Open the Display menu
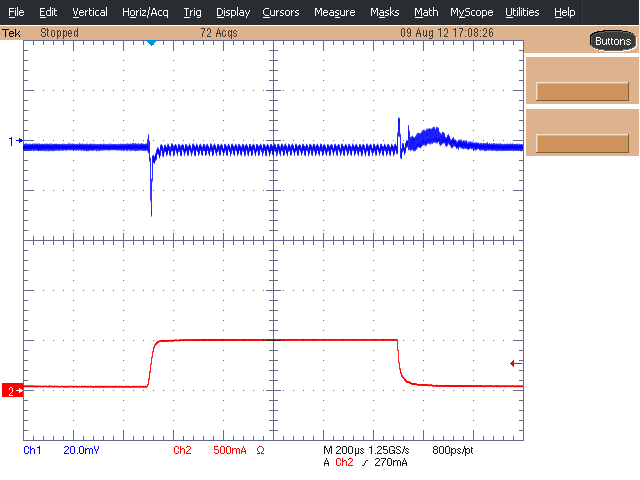The image size is (640, 480). (x=233, y=12)
